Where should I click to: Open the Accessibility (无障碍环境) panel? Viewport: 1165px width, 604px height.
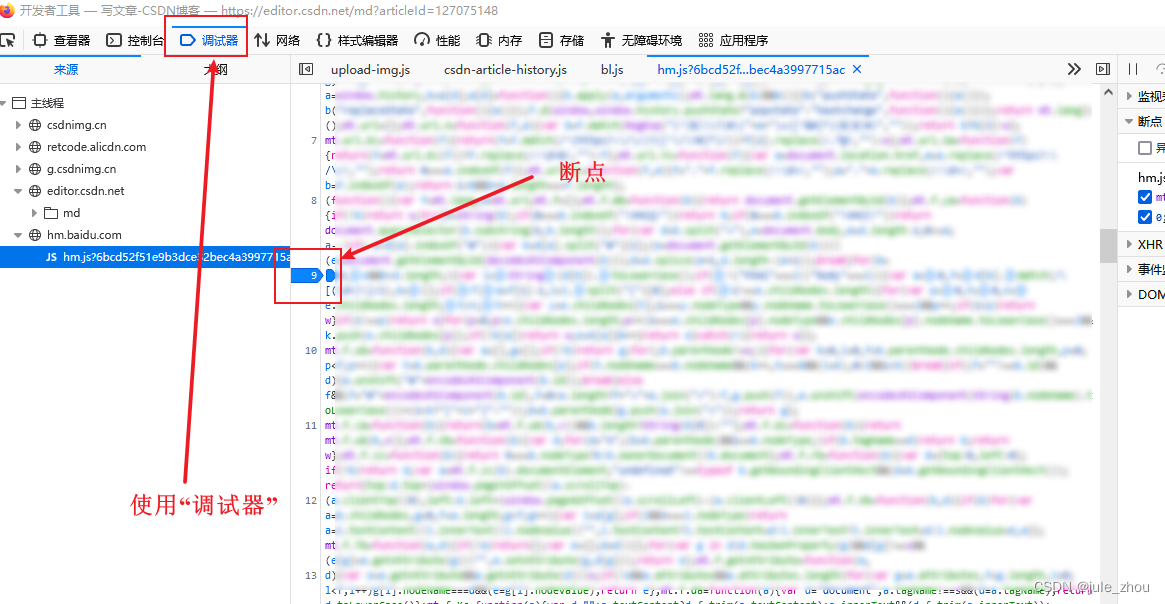coord(641,40)
